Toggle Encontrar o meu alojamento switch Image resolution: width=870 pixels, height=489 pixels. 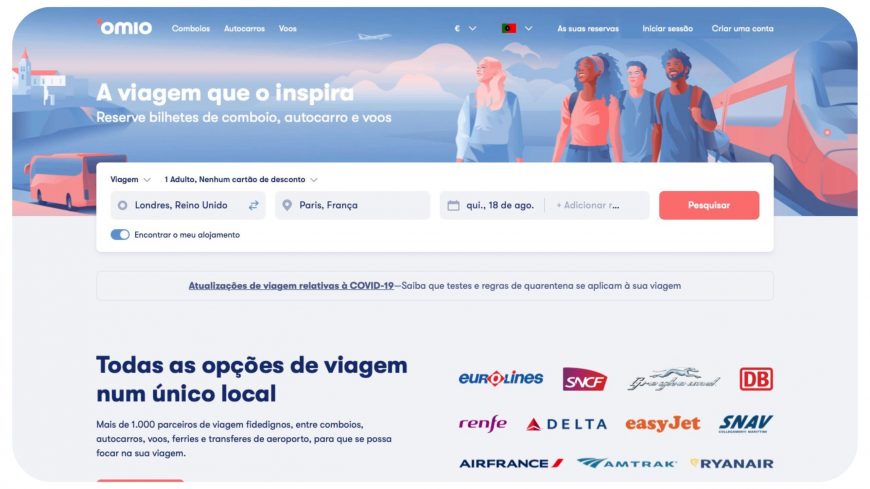click(120, 235)
